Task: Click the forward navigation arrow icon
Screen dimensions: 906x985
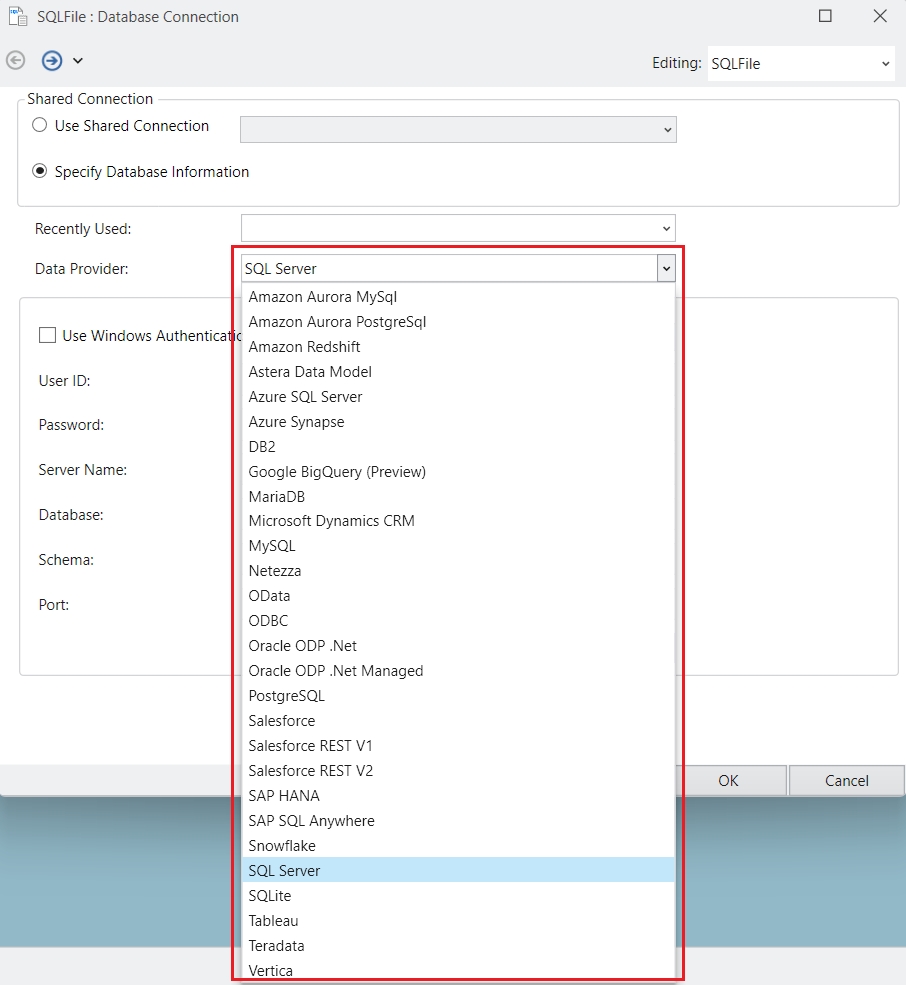Action: pyautogui.click(x=52, y=61)
